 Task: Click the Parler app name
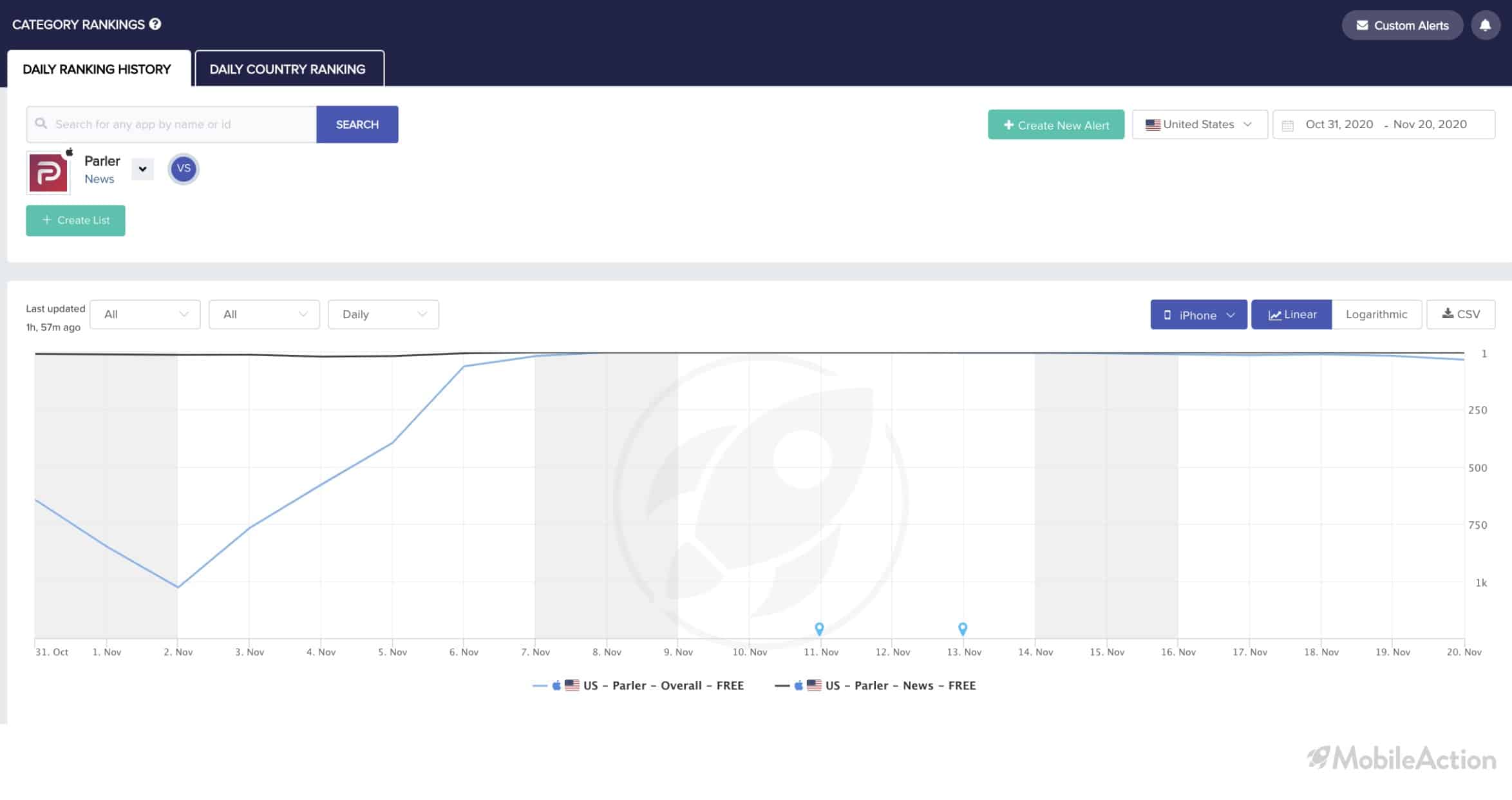point(102,161)
